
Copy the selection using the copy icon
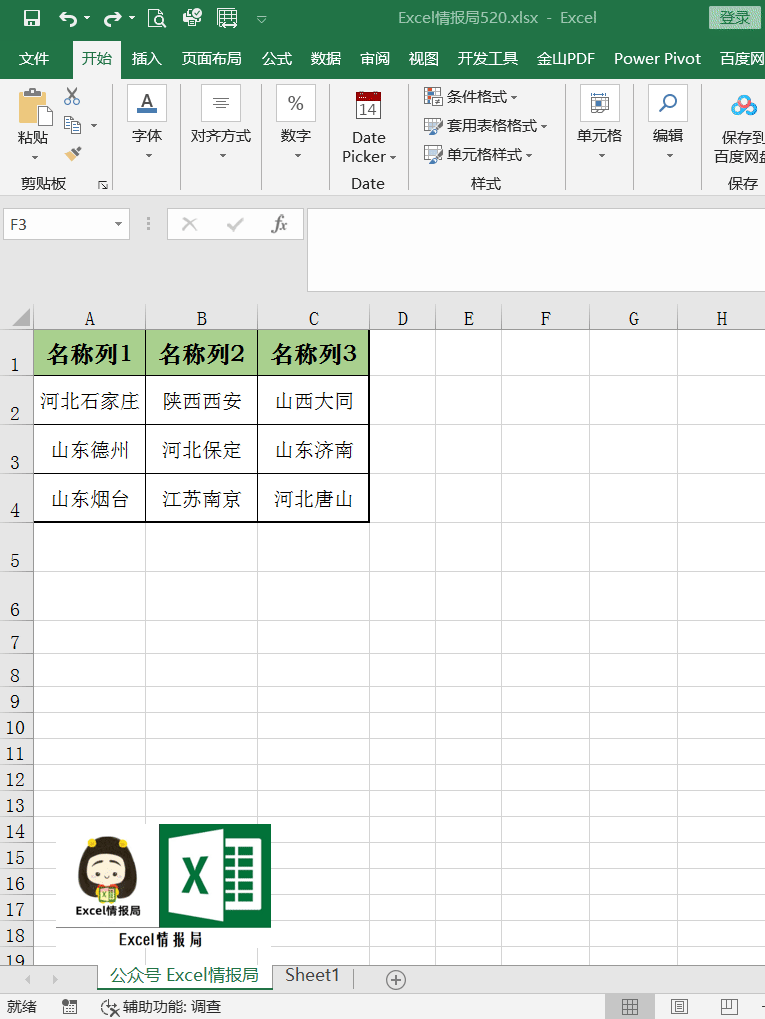[x=72, y=125]
